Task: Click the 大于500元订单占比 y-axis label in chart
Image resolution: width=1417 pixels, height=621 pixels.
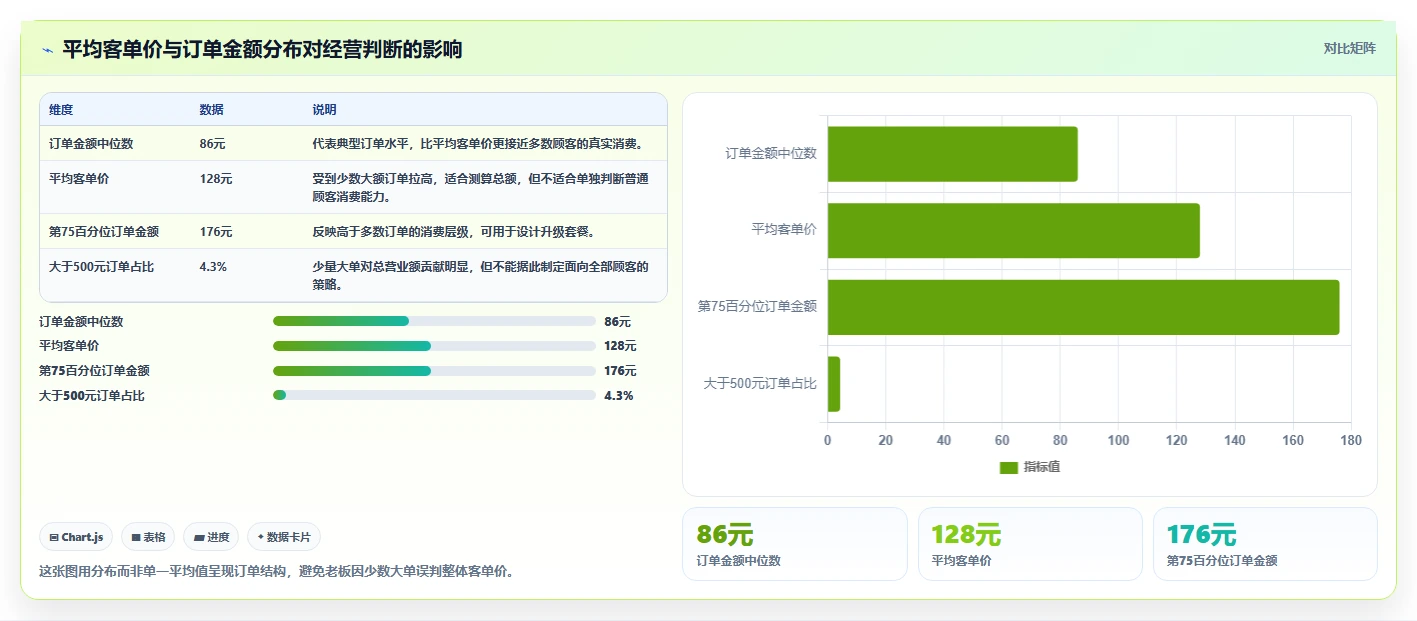Action: coord(760,384)
